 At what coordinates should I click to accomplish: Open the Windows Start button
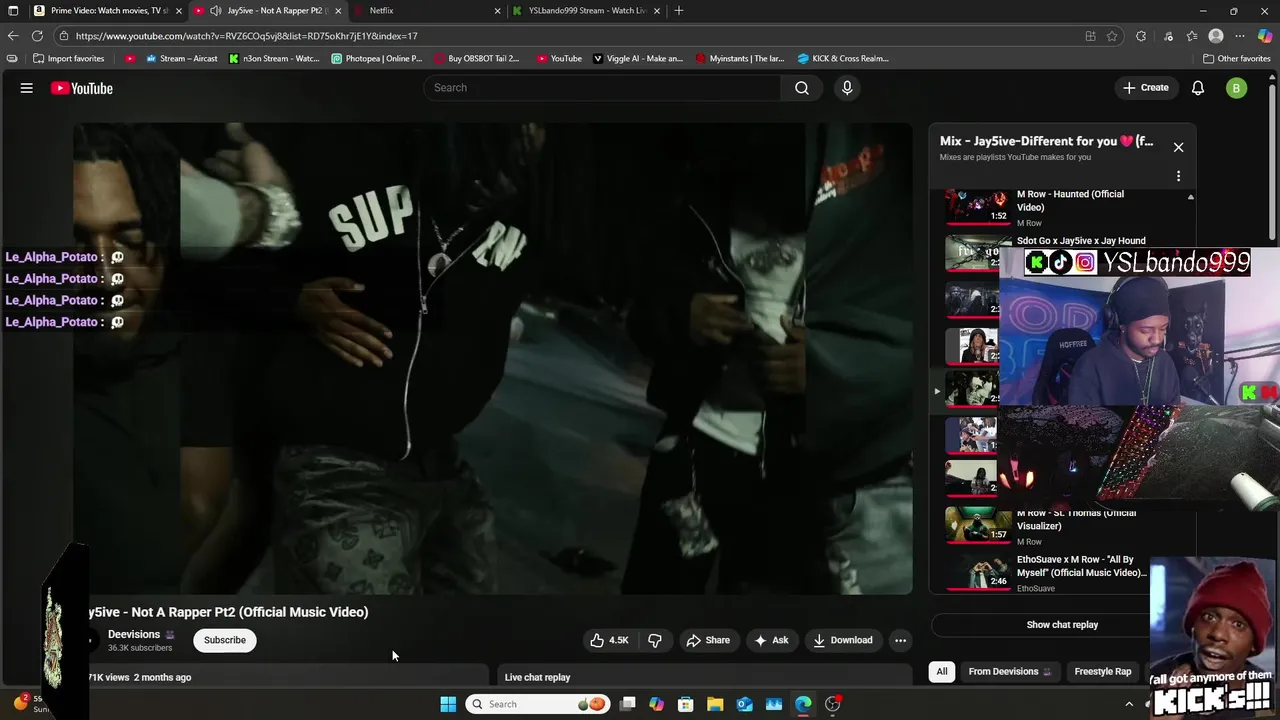pyautogui.click(x=448, y=704)
